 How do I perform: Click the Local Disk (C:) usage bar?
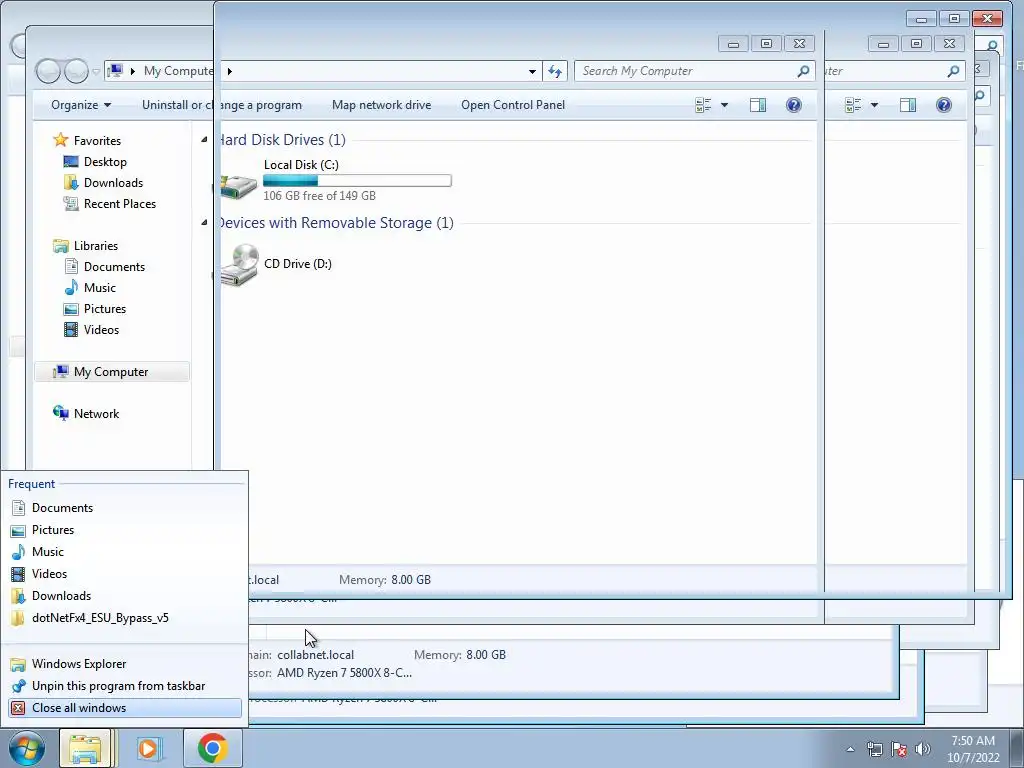(x=357, y=181)
